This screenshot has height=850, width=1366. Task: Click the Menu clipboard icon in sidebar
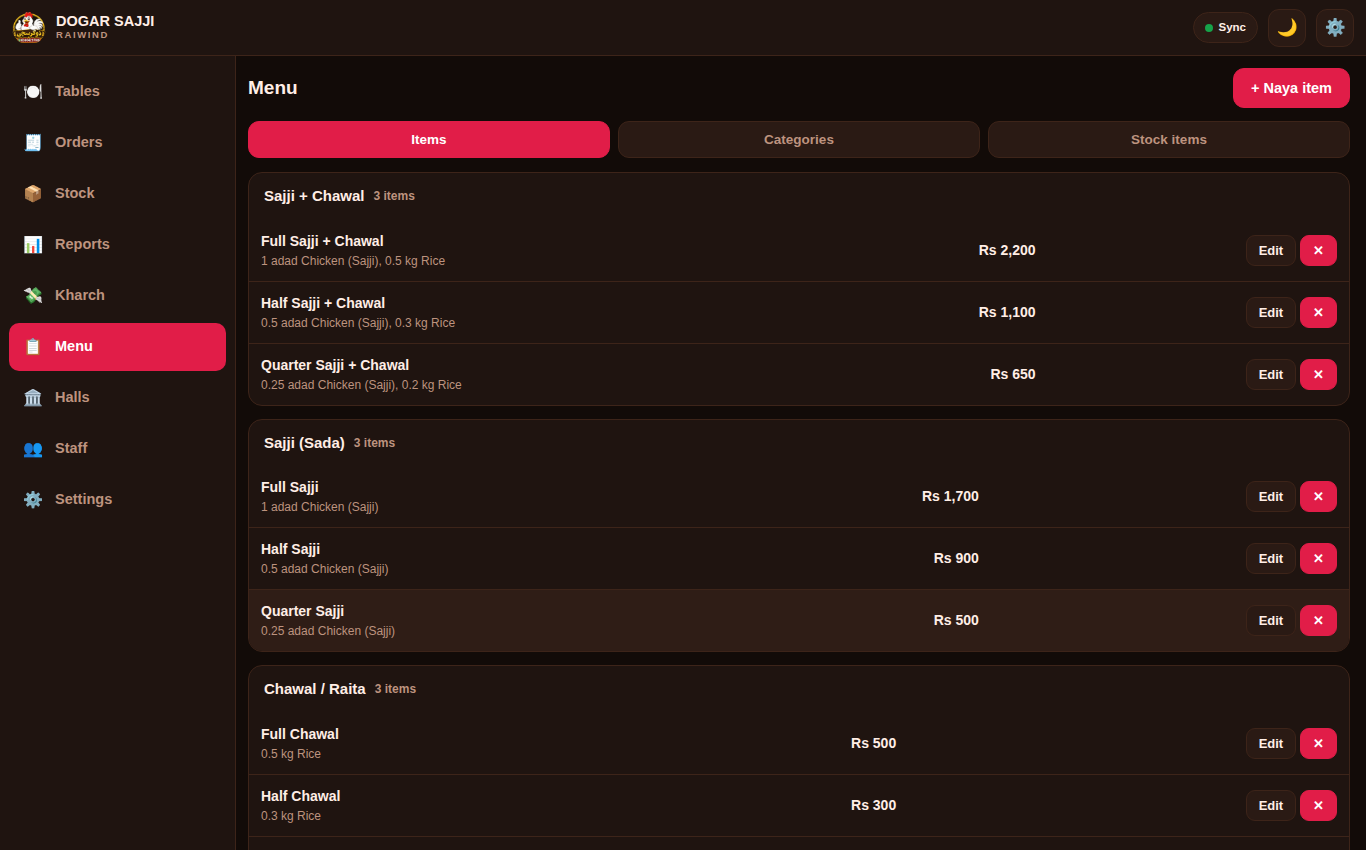coord(33,347)
